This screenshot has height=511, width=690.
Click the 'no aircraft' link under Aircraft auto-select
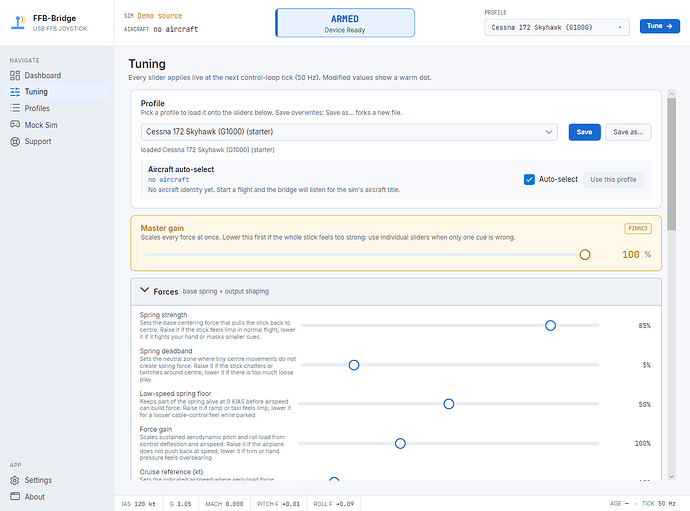(169, 180)
